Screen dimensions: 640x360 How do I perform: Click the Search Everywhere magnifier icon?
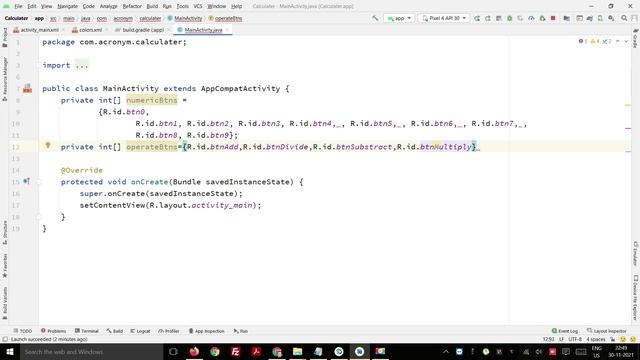tap(624, 18)
